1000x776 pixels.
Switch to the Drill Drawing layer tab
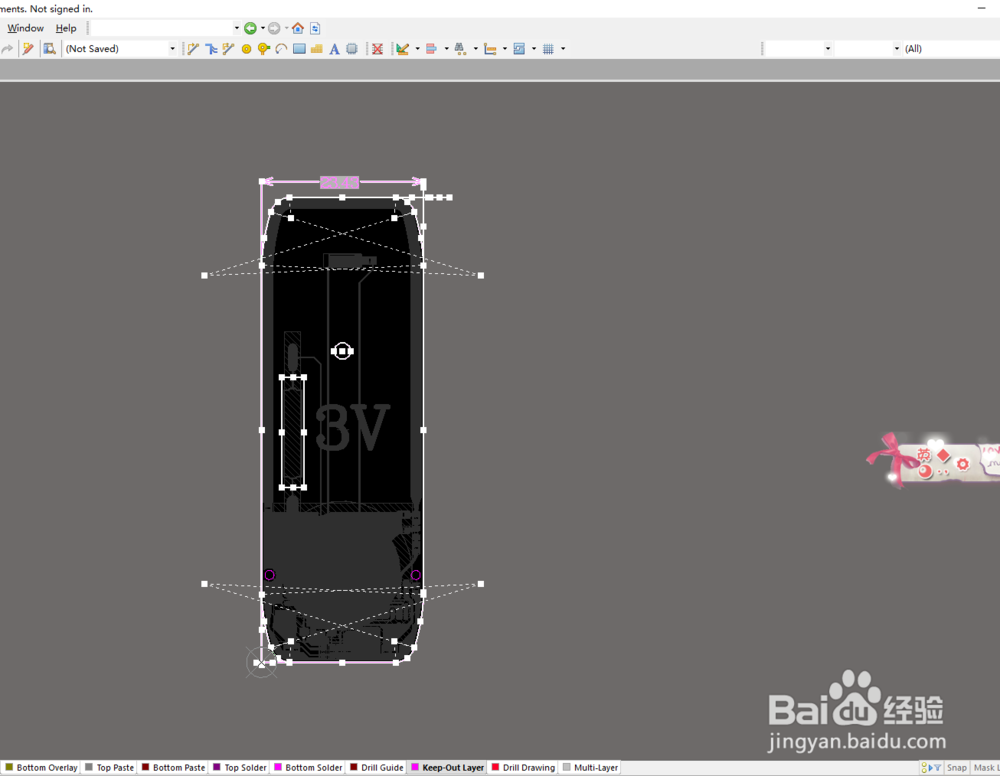(522, 768)
